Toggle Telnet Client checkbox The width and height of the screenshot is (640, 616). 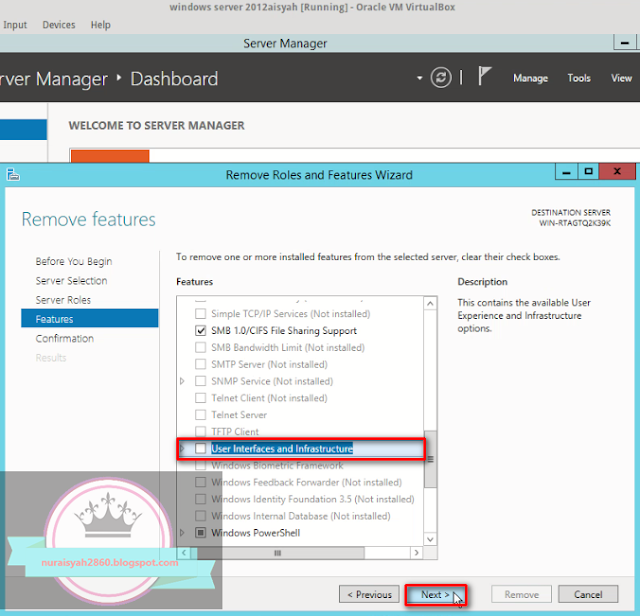(x=200, y=398)
